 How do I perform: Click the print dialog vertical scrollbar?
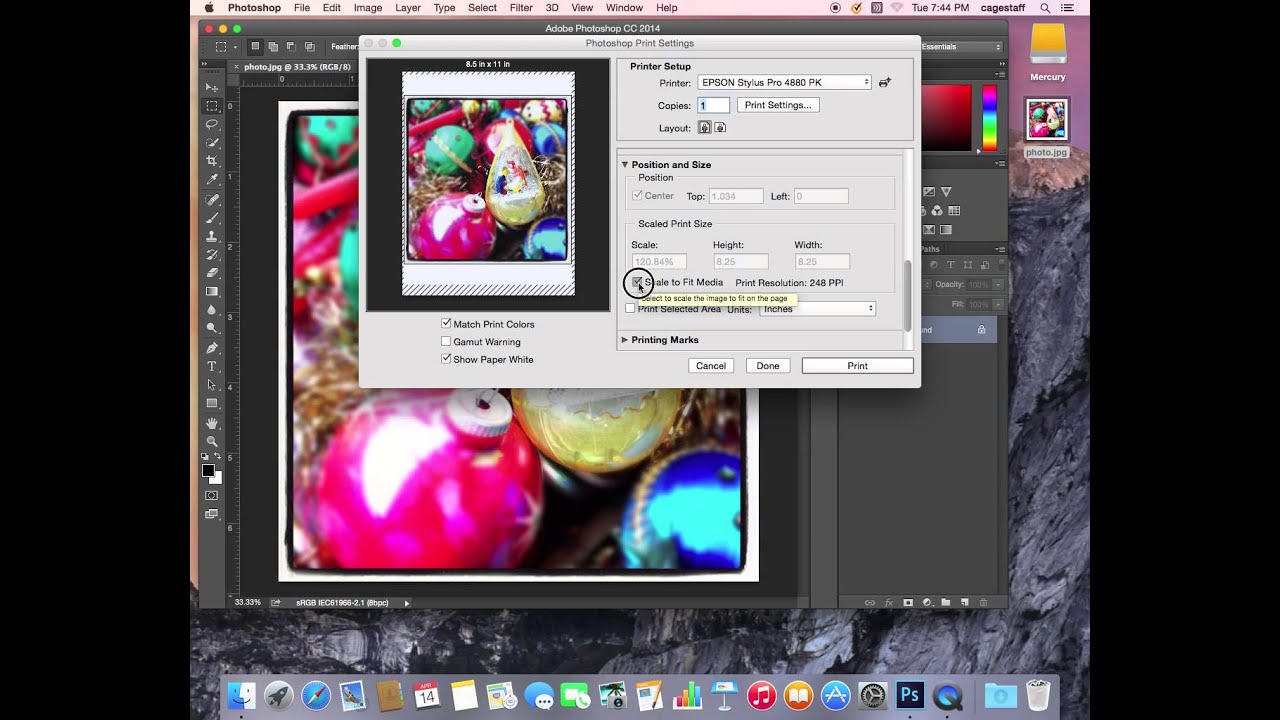[908, 295]
